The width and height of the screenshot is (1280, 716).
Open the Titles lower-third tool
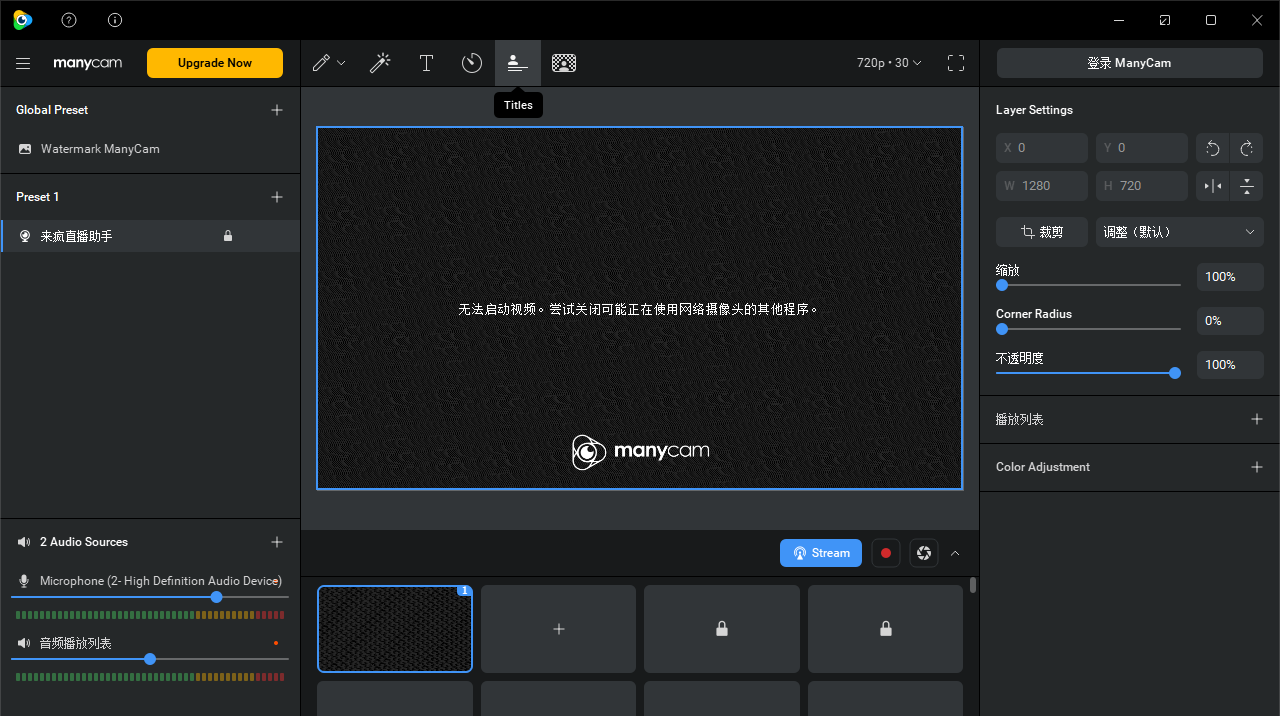(518, 63)
